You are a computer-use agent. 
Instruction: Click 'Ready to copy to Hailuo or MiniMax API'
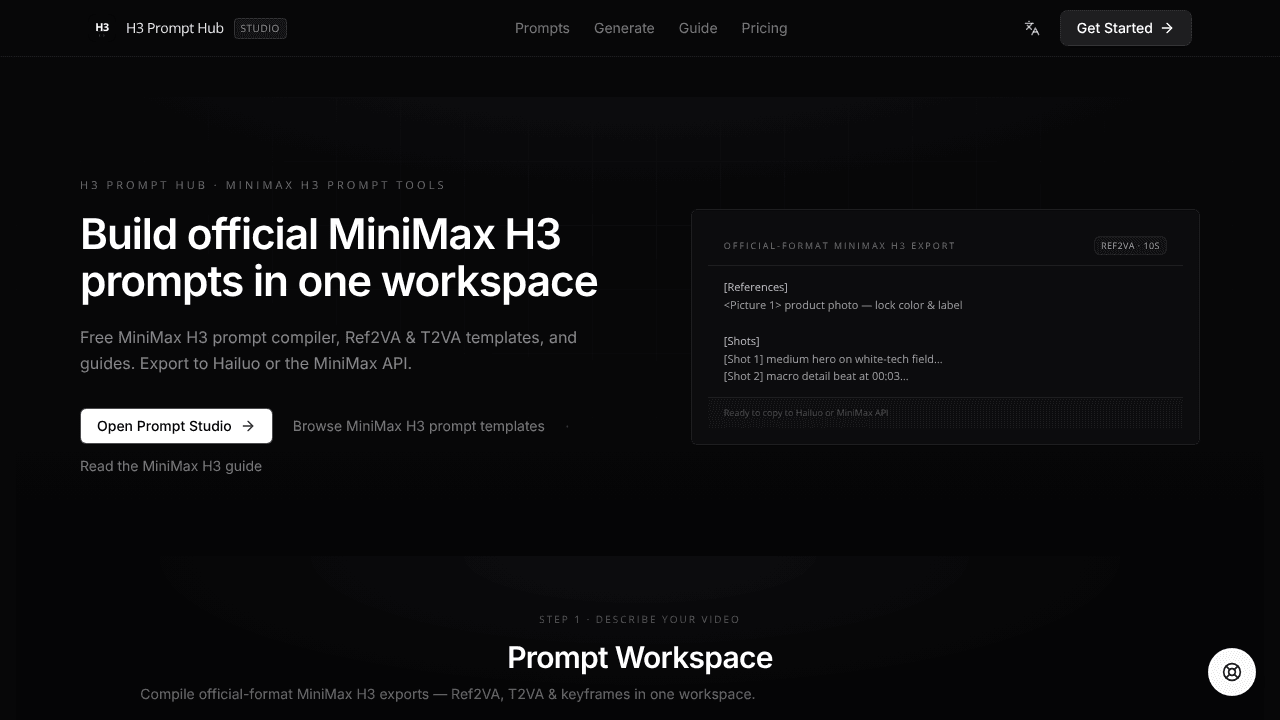(x=806, y=412)
